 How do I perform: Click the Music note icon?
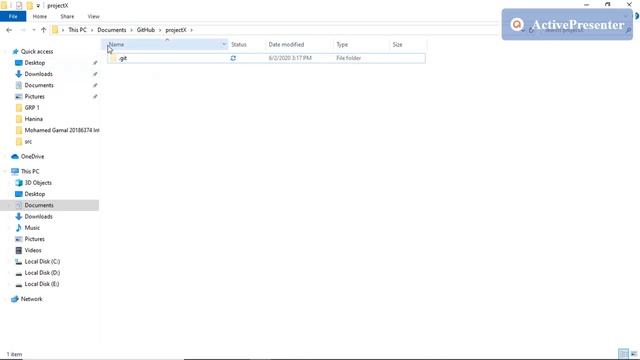point(18,228)
